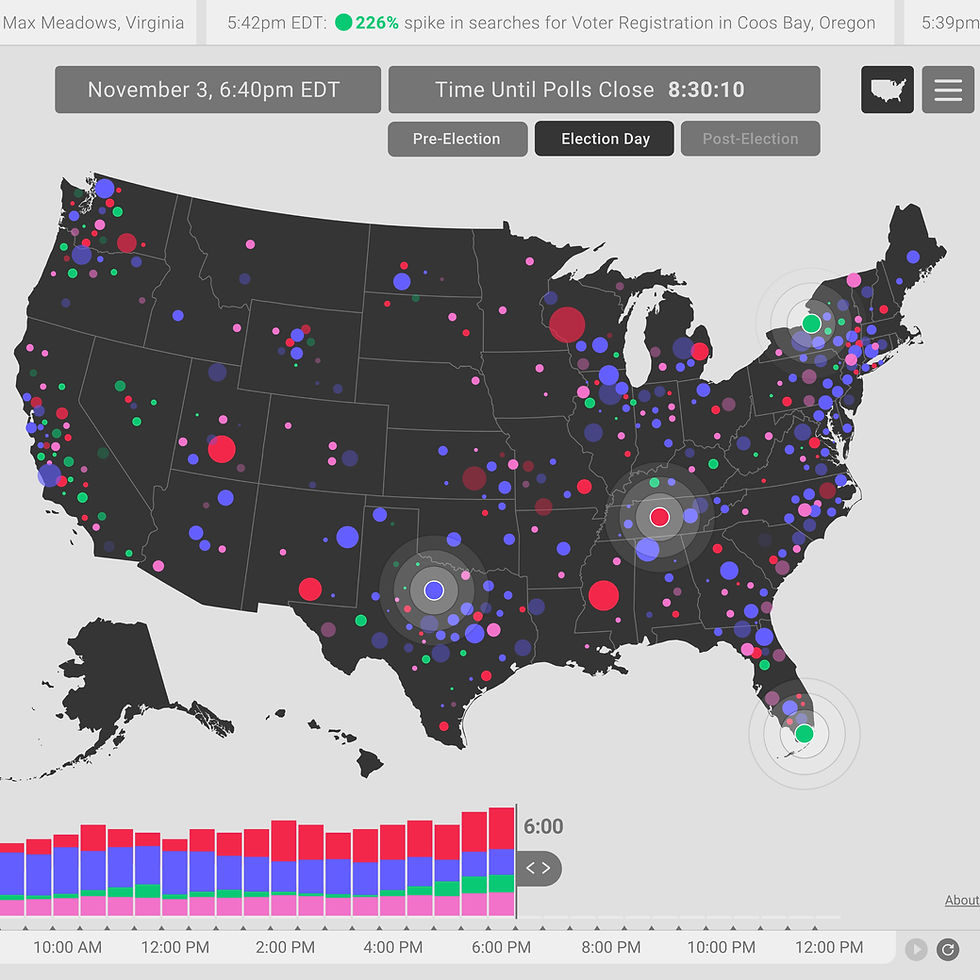Open the hamburger menu

pos(948,89)
